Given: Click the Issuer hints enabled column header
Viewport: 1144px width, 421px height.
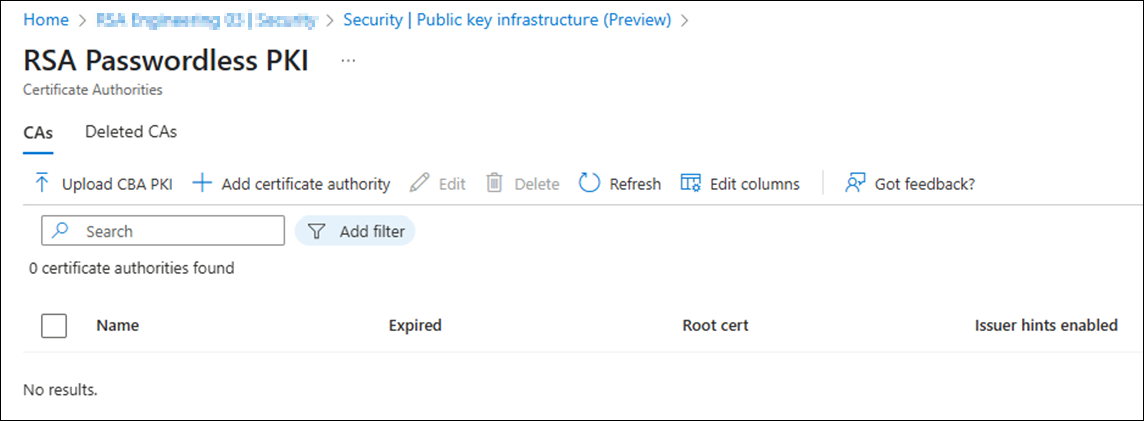Looking at the screenshot, I should pyautogui.click(x=1046, y=325).
